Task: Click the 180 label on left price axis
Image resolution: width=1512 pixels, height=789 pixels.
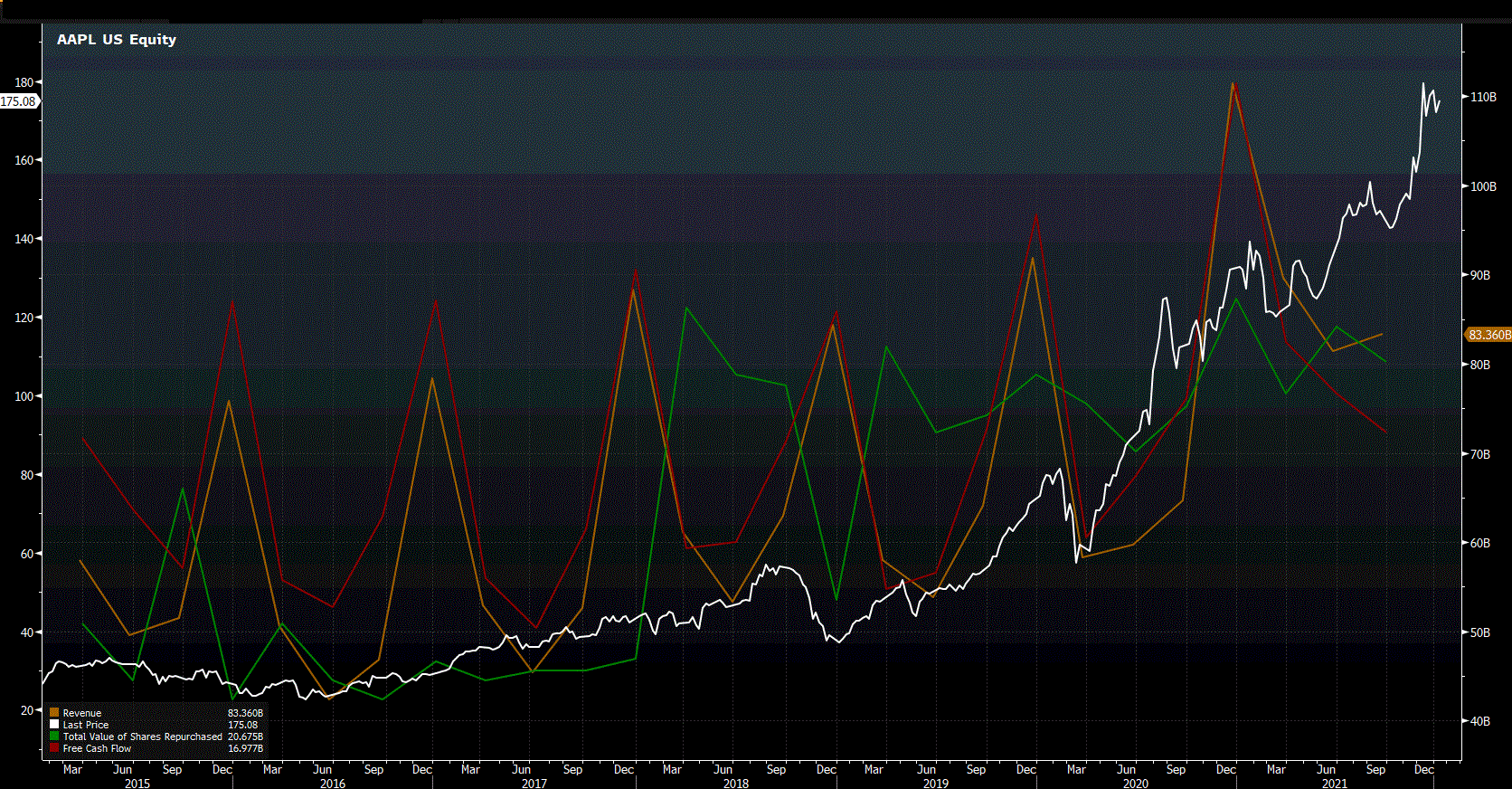Action: [24, 82]
